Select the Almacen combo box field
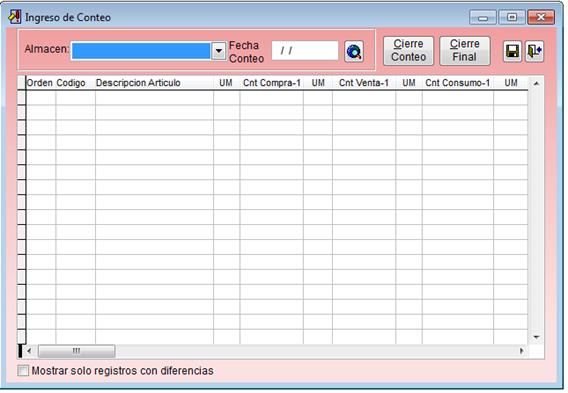 coord(149,51)
